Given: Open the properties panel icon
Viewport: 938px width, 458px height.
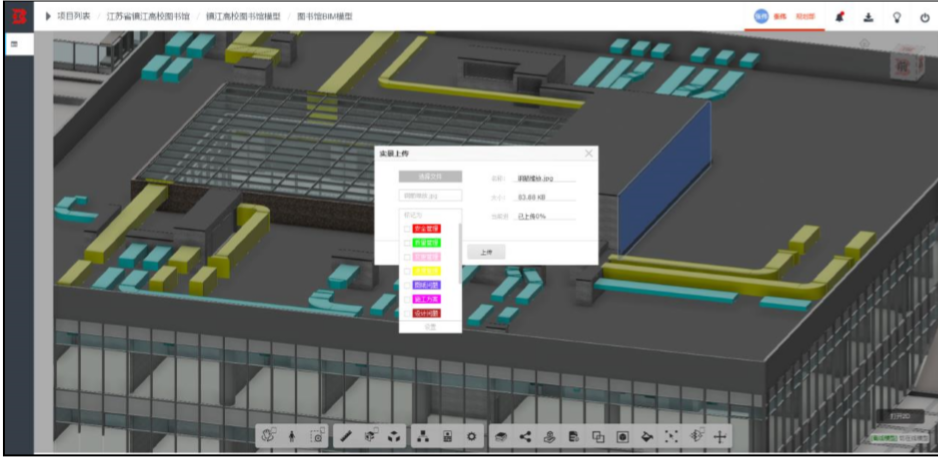Looking at the screenshot, I should click(447, 436).
